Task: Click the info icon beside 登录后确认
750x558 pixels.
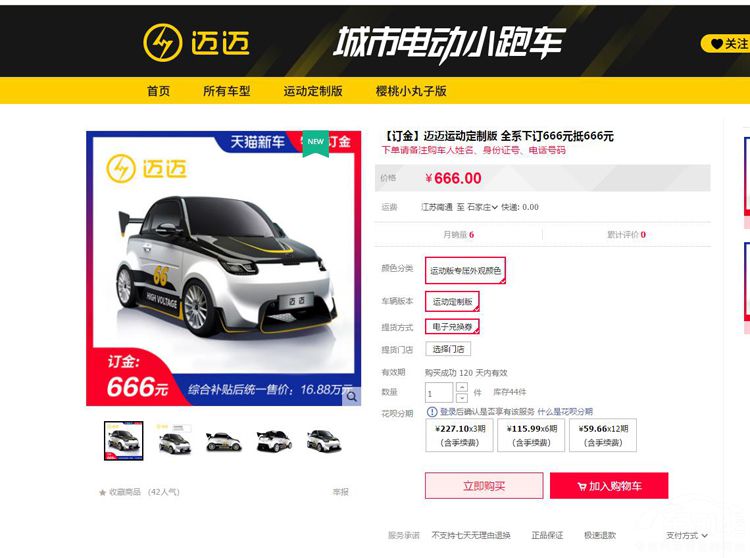Action: coord(432,412)
